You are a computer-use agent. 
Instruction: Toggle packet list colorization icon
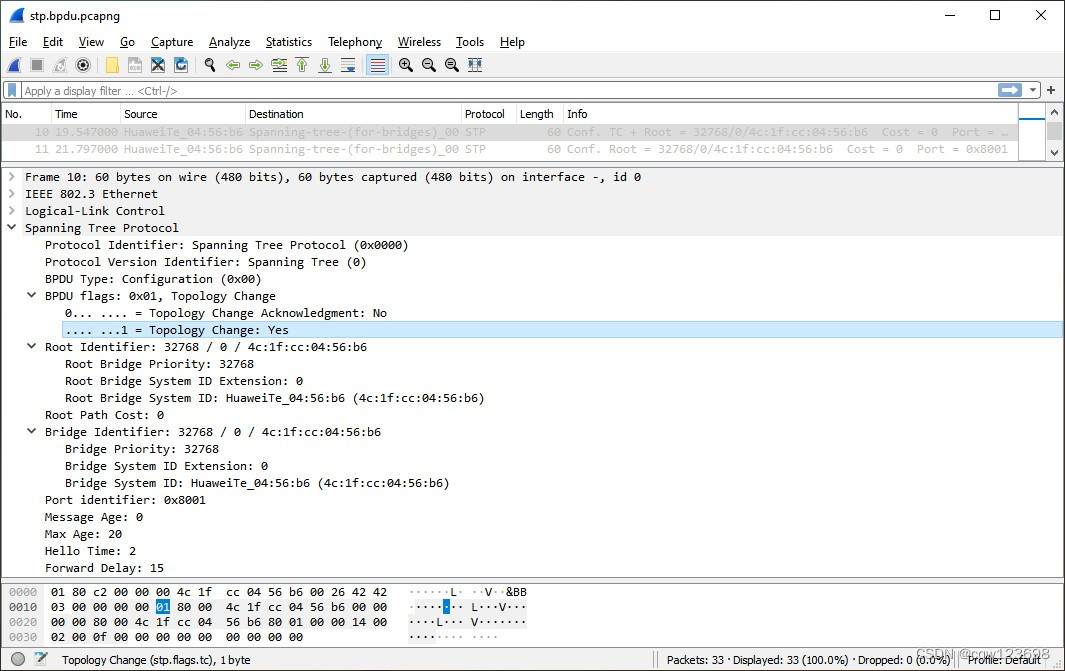click(x=378, y=65)
